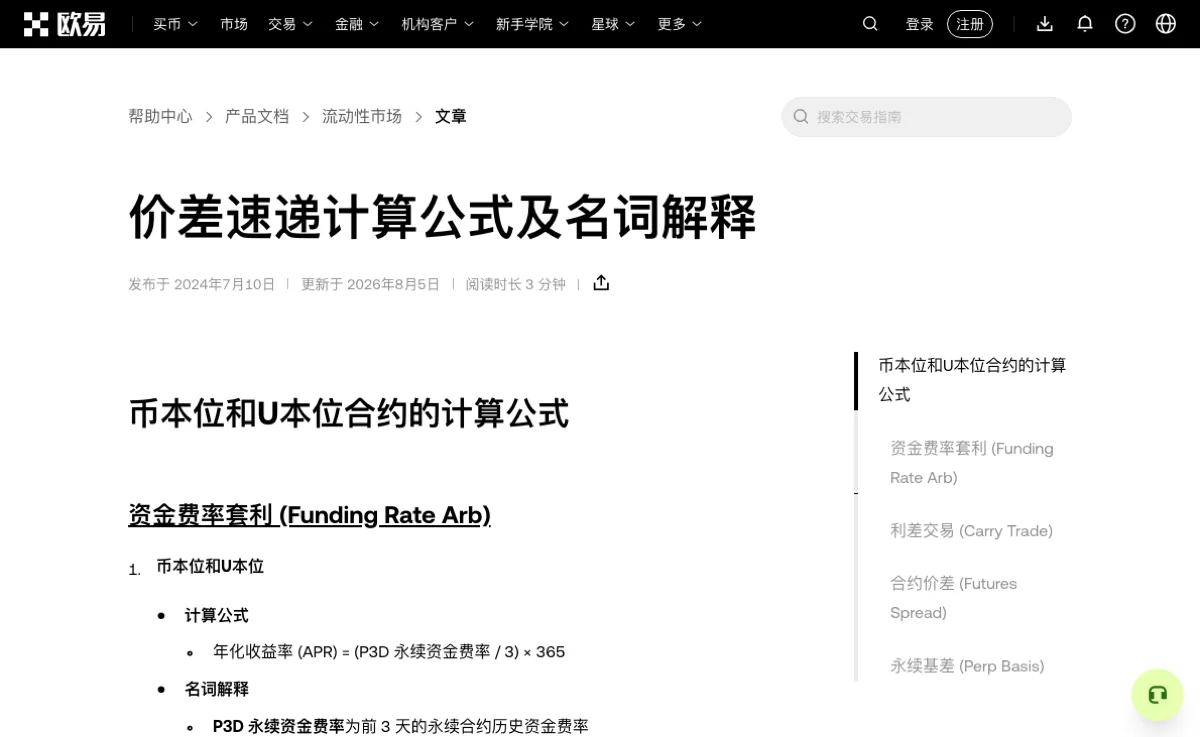Click the 搜索交易指南 search field
The image size is (1200, 737).
tap(926, 117)
